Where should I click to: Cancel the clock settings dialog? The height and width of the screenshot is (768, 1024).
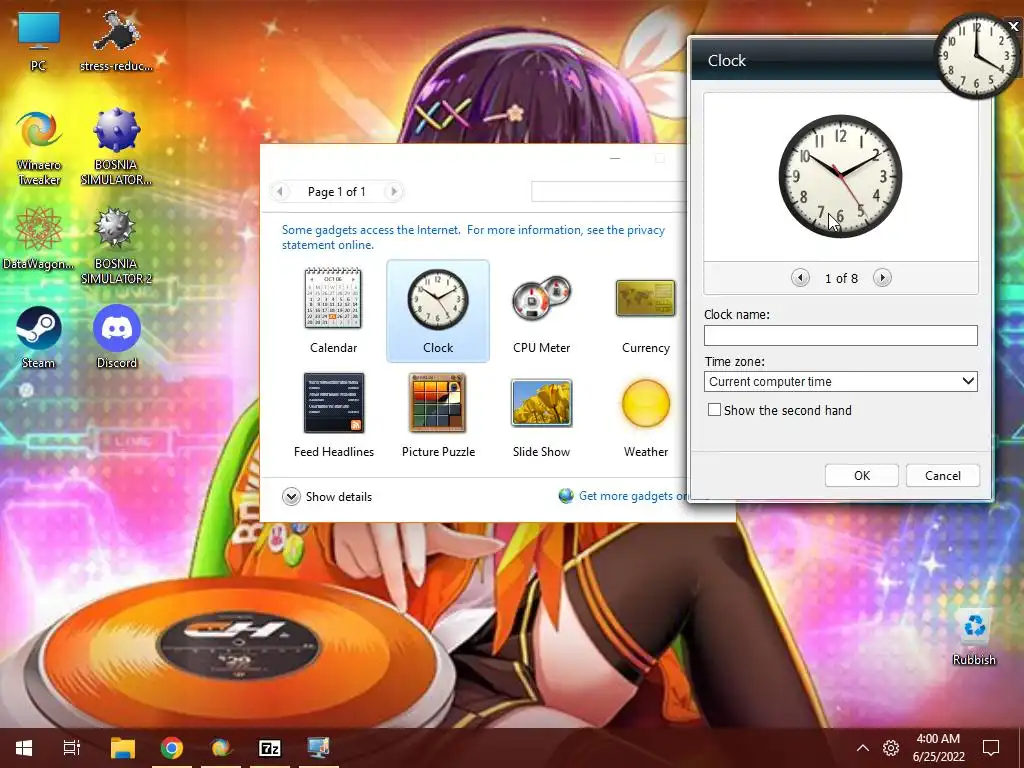942,475
